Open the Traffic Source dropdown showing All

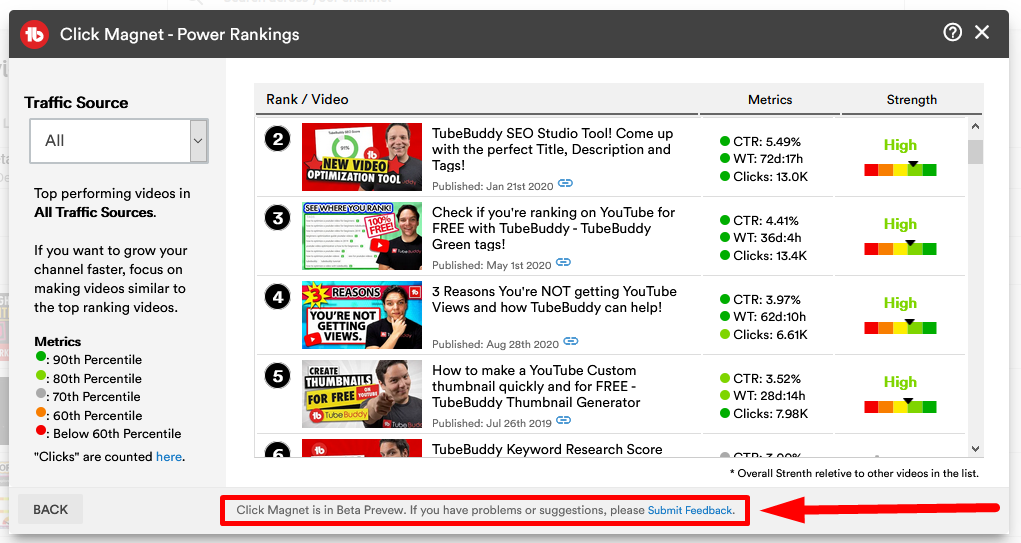coord(119,141)
